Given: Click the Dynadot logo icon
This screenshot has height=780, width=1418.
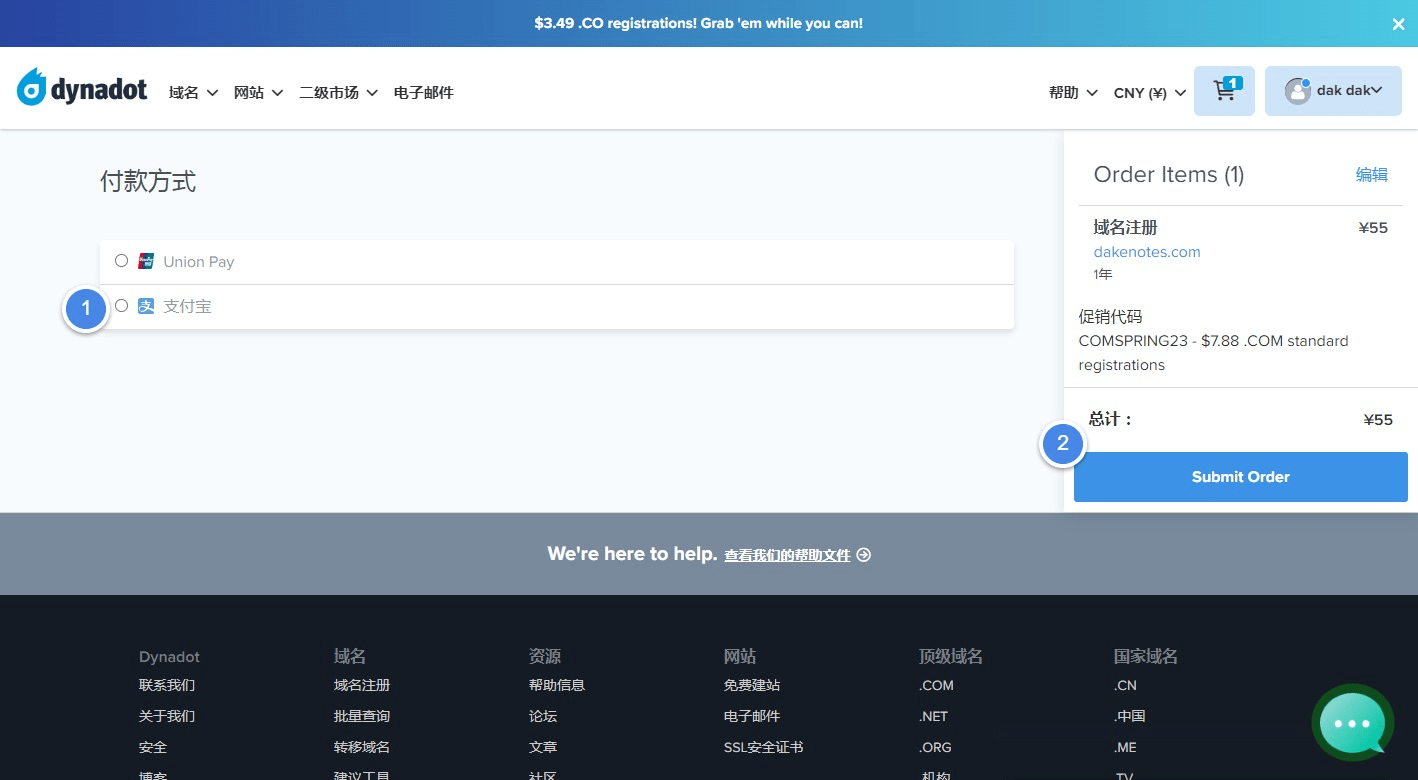Looking at the screenshot, I should click(x=32, y=90).
